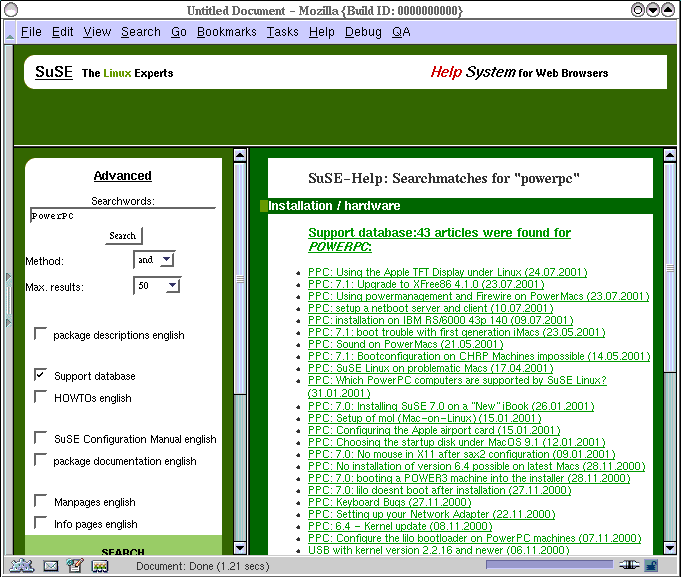Open the View menu

97,32
